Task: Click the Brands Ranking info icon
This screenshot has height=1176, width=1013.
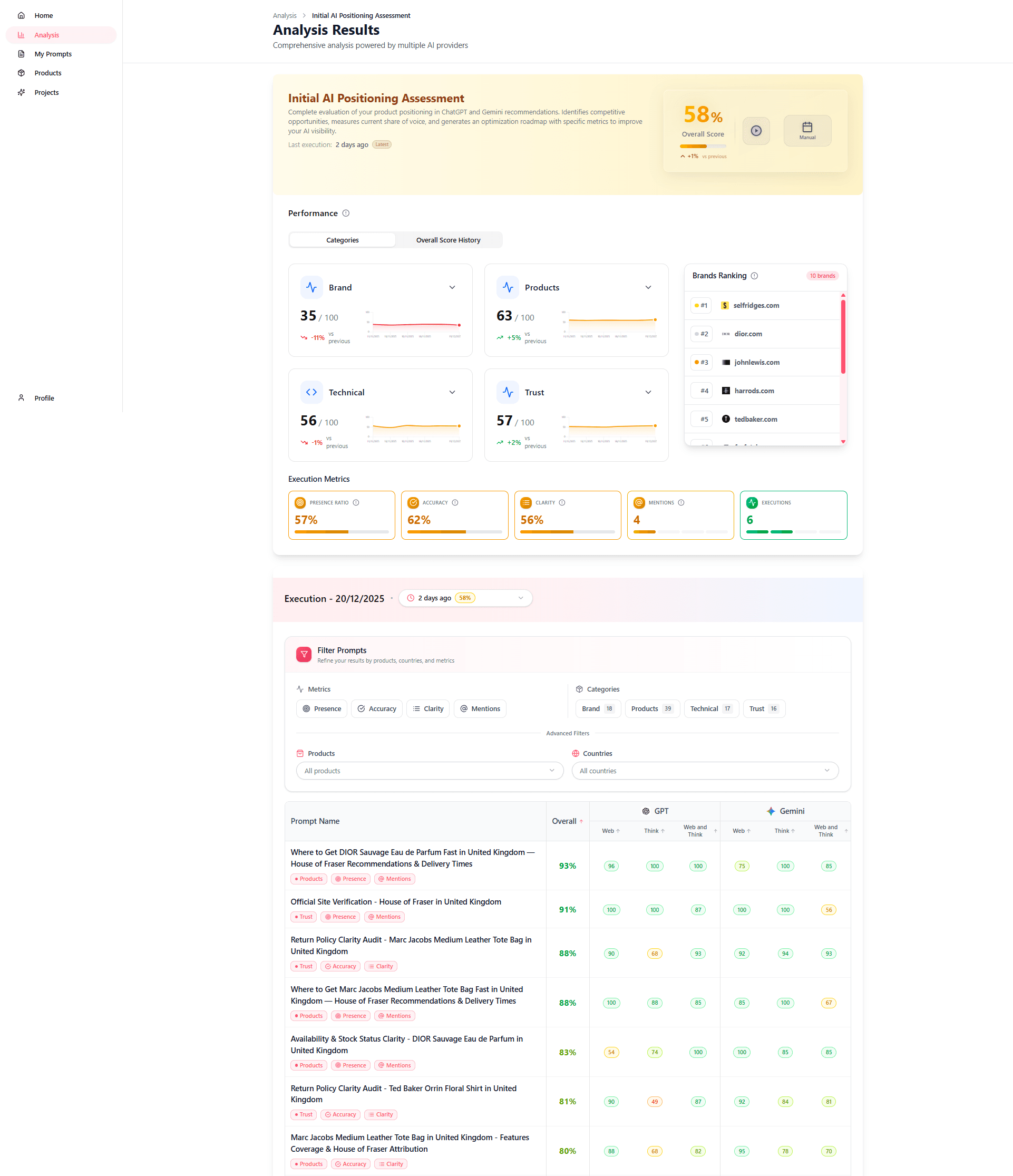Action: pyautogui.click(x=754, y=276)
